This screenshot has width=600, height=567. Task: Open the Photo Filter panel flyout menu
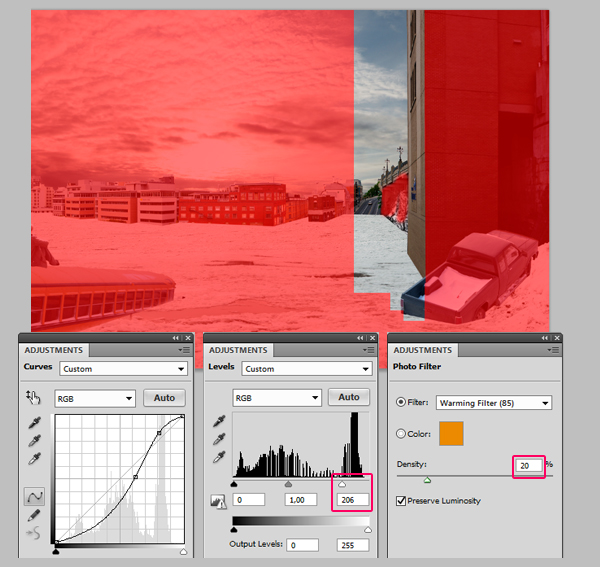tap(553, 350)
